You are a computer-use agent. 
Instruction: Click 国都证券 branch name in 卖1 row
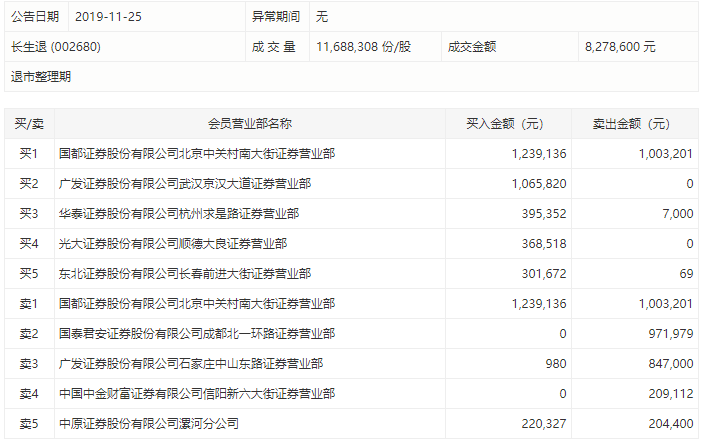point(197,304)
